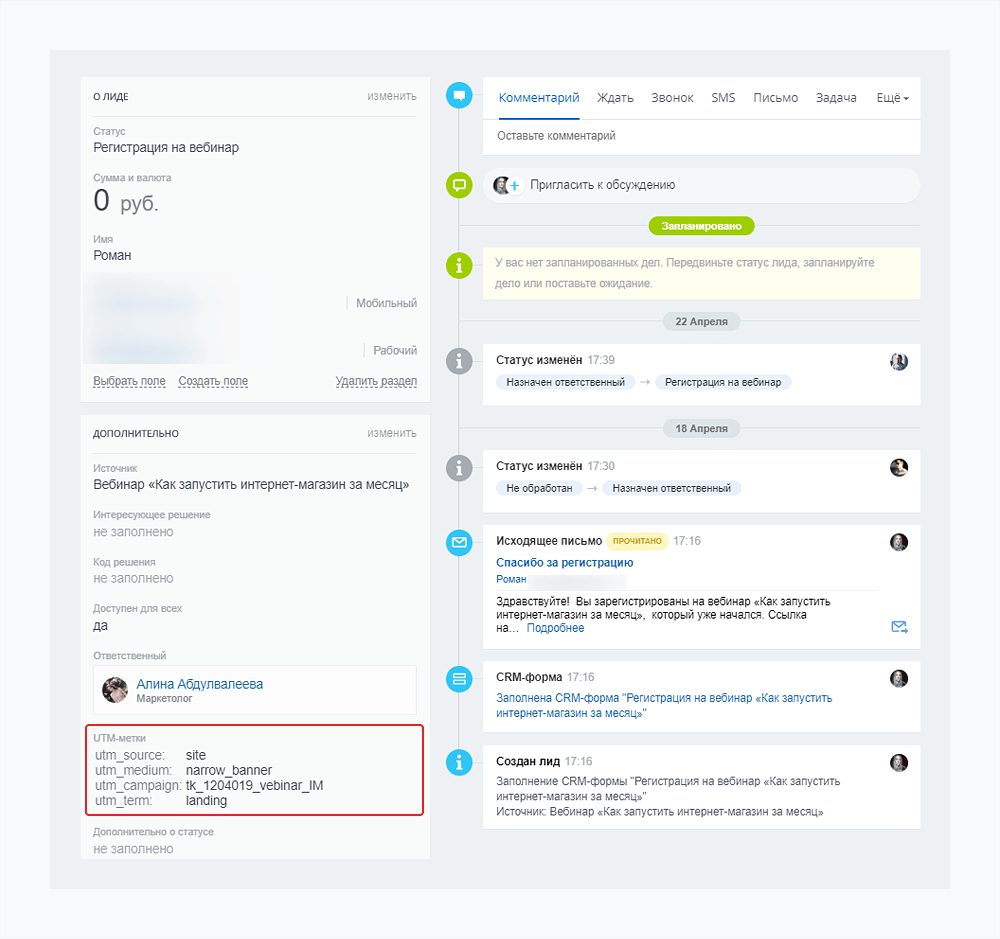Click the ПРОЧИТАНО label on email
Image resolution: width=1000 pixels, height=939 pixels.
(637, 541)
